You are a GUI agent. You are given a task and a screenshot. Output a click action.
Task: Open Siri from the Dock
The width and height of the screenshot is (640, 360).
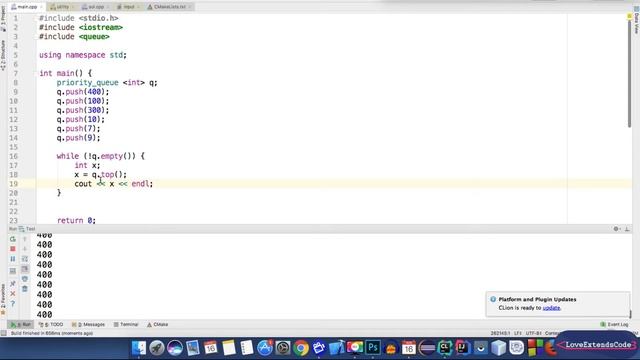[175, 348]
